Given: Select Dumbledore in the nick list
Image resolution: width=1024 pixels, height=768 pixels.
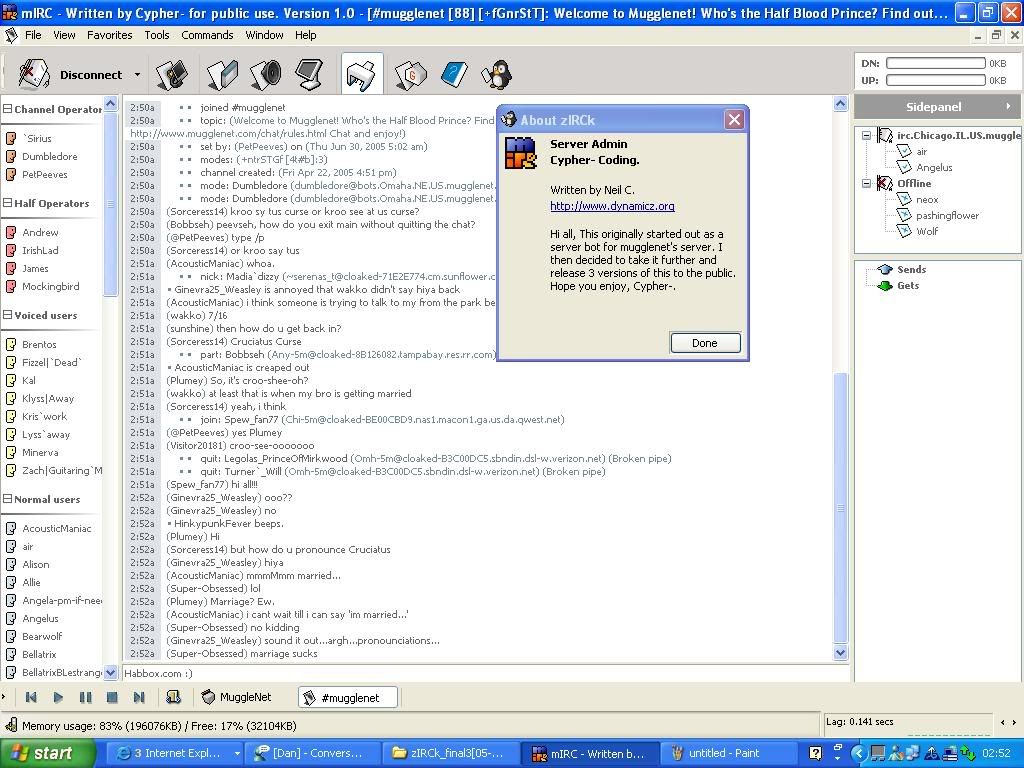Looking at the screenshot, I should click(x=50, y=156).
